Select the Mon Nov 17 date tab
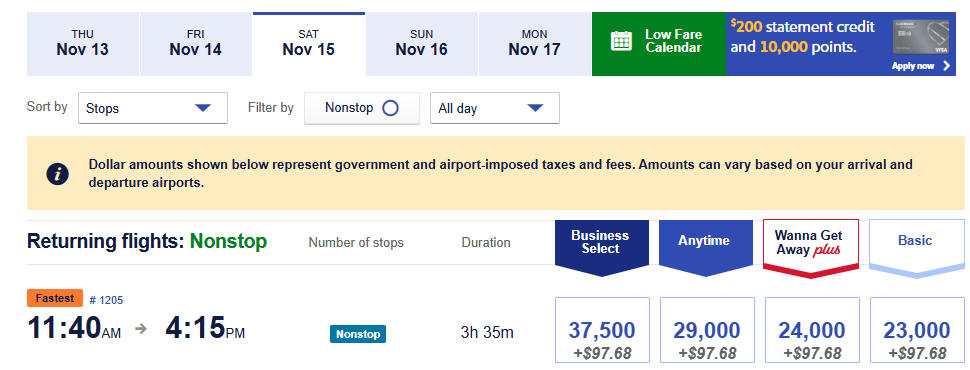This screenshot has height=370, width=970. (x=534, y=44)
